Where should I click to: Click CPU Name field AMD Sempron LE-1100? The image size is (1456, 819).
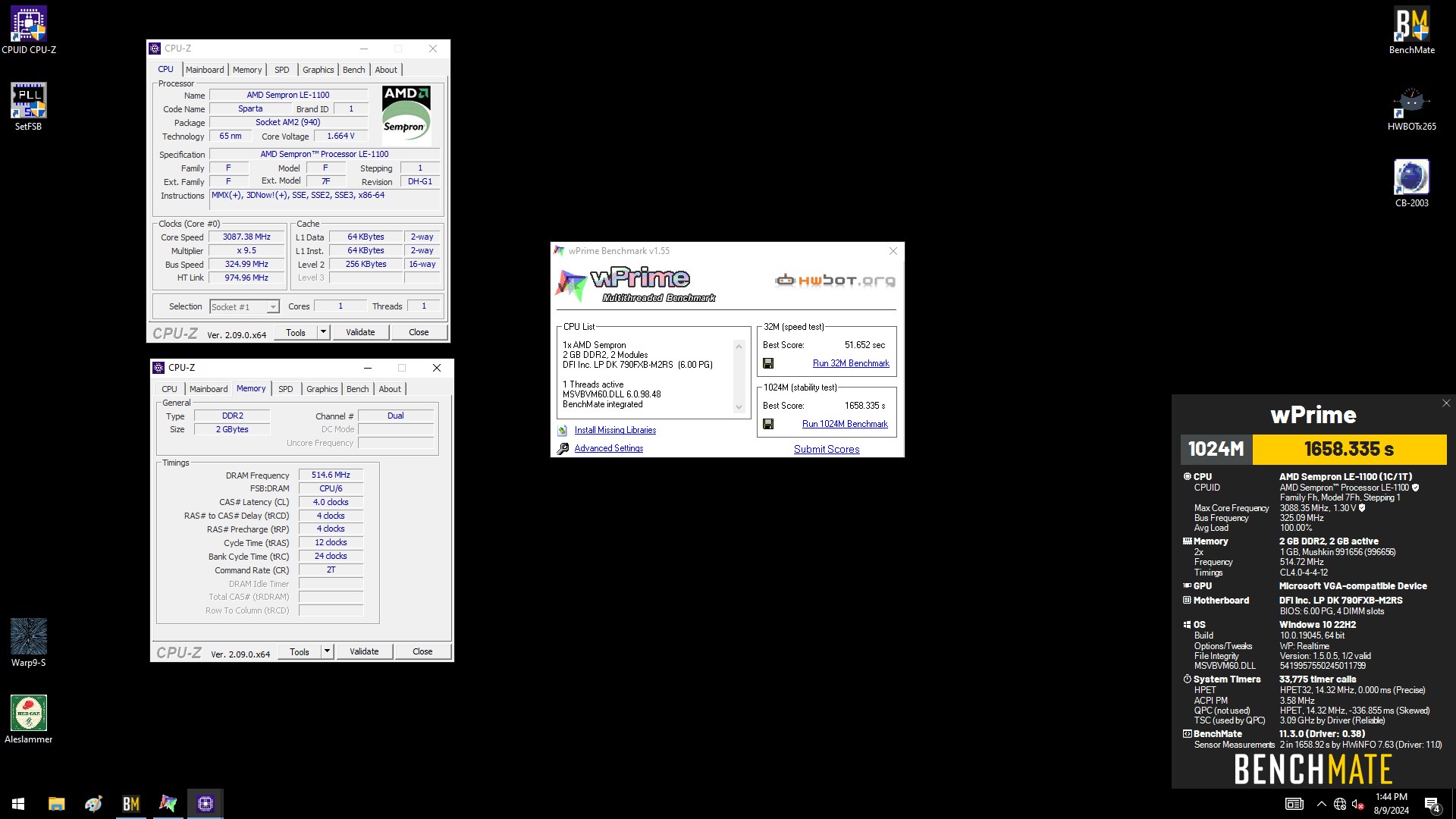point(288,95)
